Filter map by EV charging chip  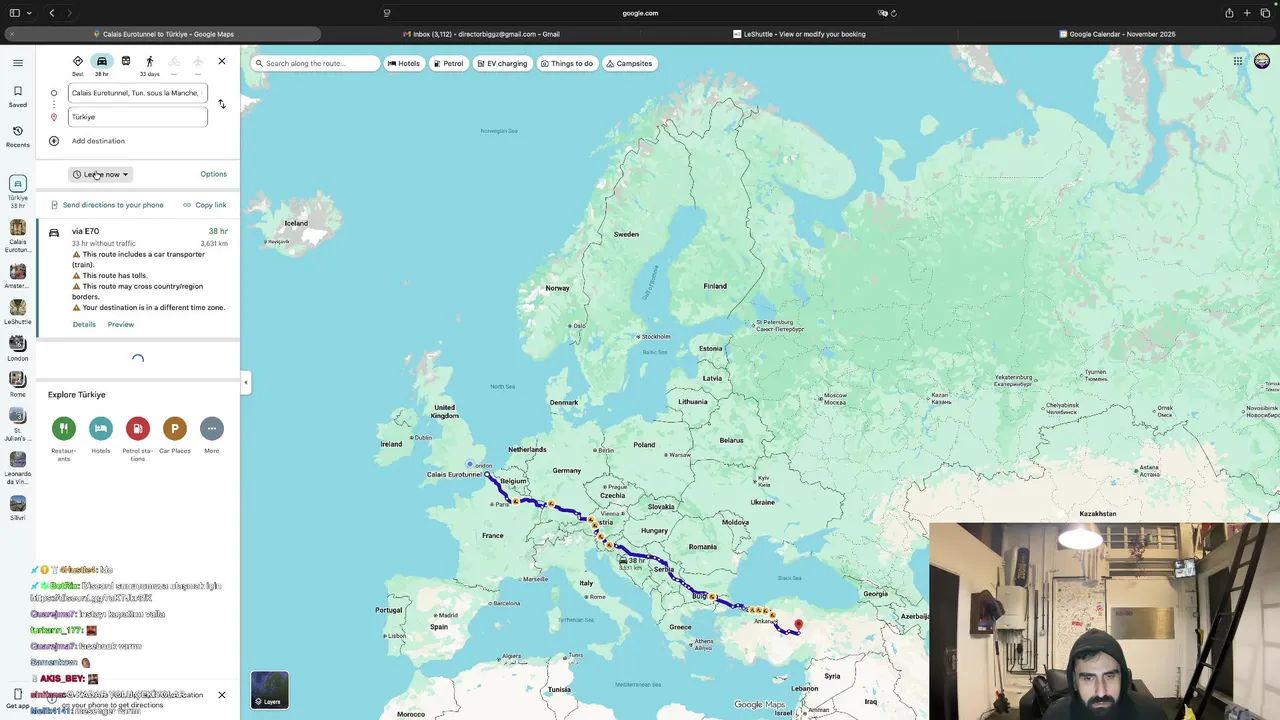(x=502, y=63)
